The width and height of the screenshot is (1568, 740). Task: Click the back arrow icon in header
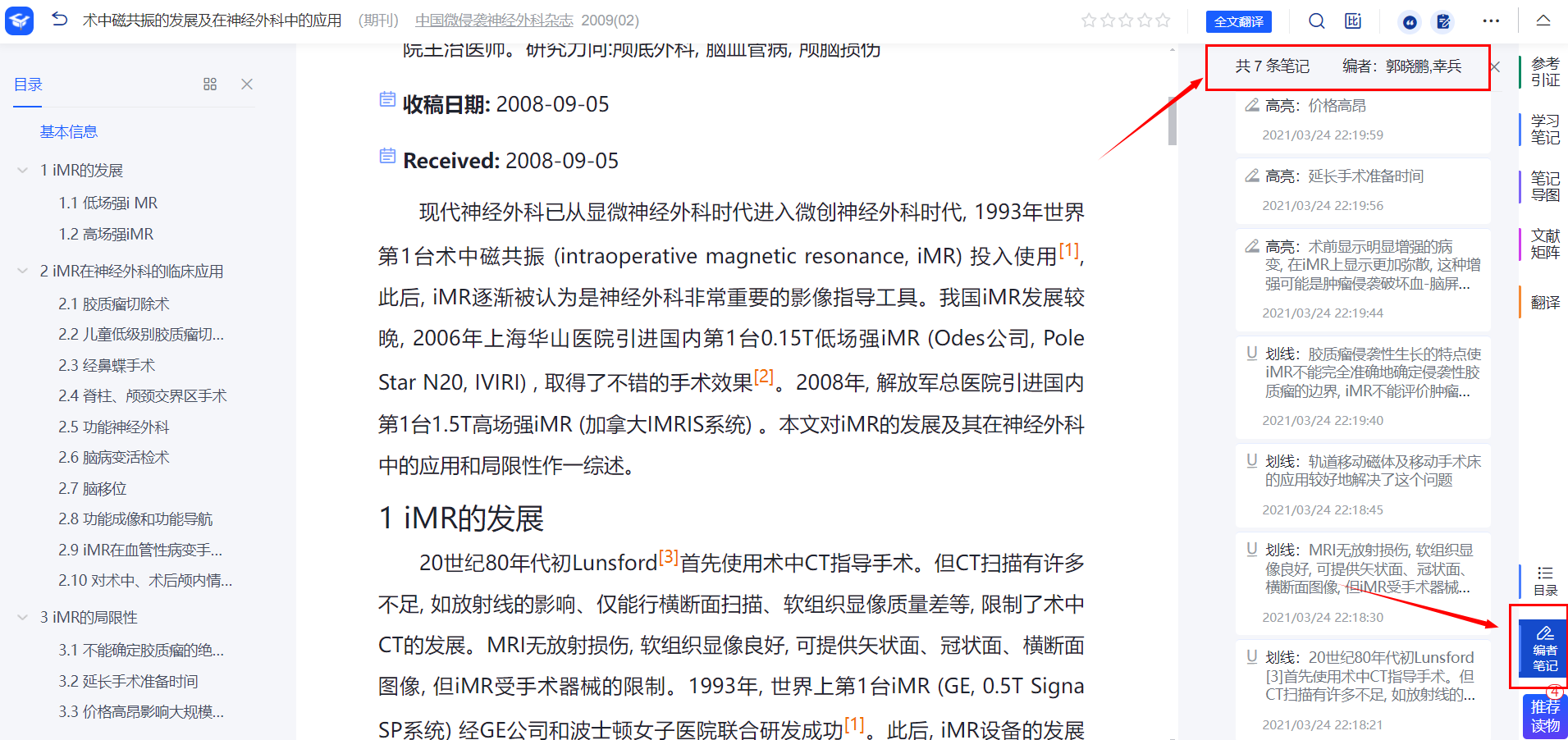[x=59, y=20]
